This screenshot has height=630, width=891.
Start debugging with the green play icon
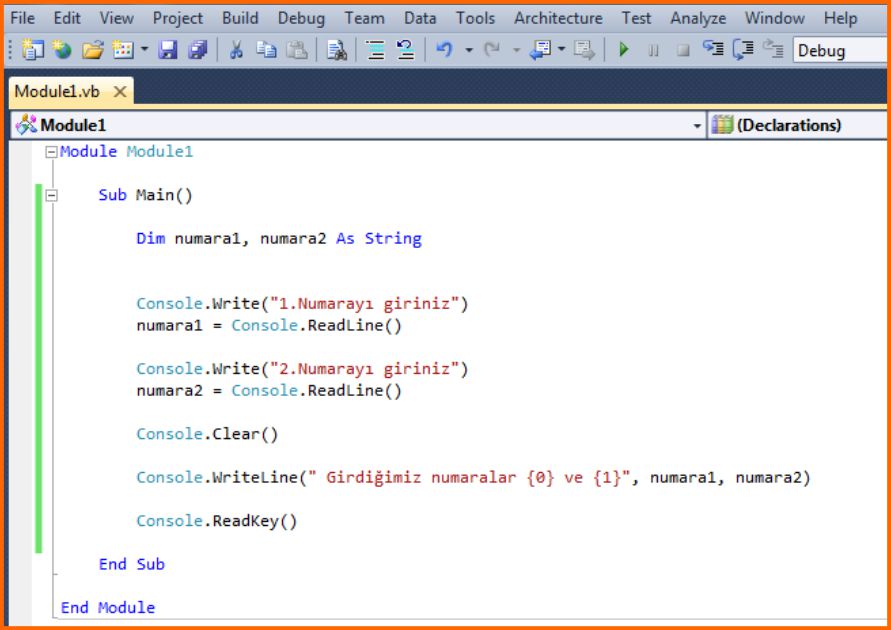[x=624, y=50]
